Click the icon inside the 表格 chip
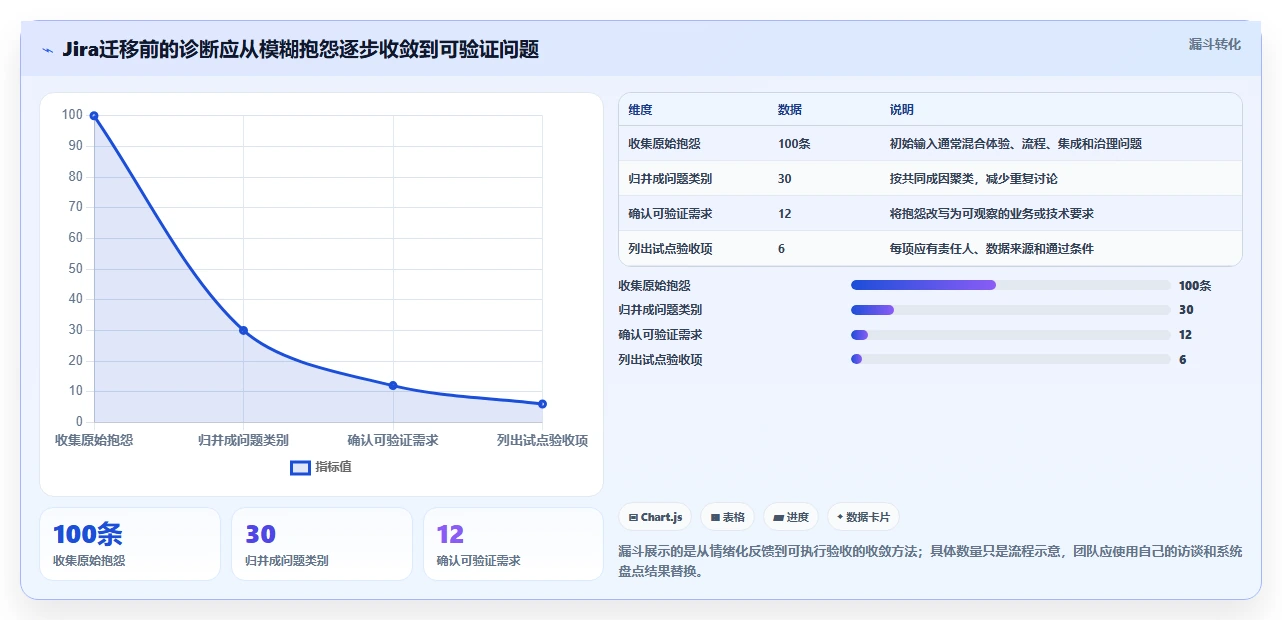 click(715, 517)
